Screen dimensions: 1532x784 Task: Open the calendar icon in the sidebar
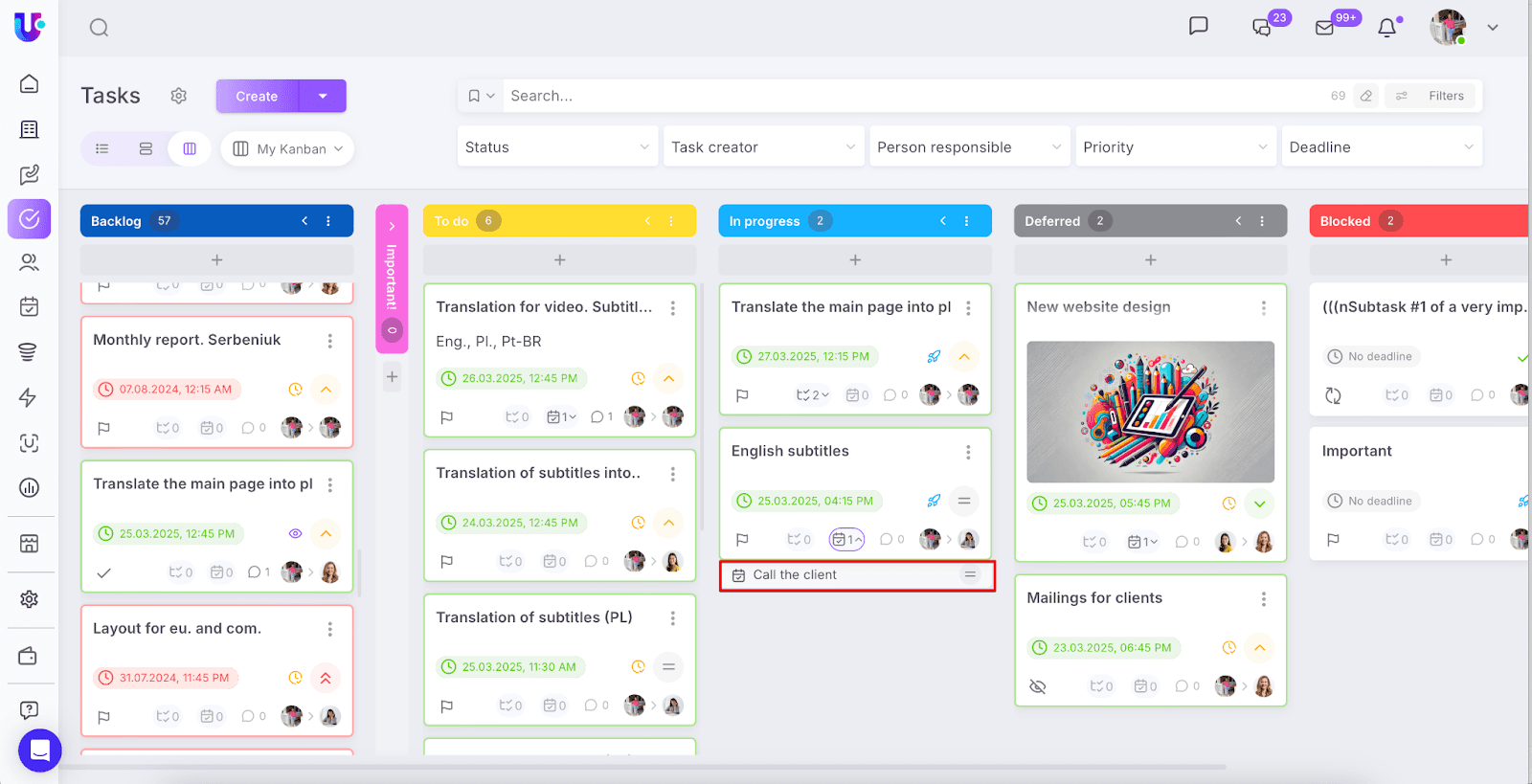[x=30, y=307]
